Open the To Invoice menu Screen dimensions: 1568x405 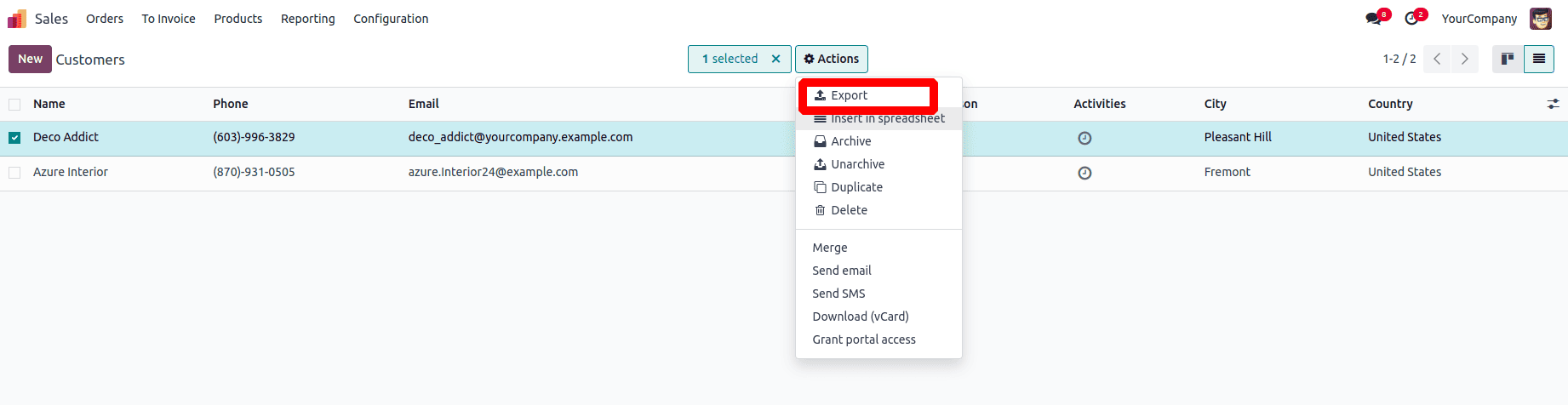169,19
